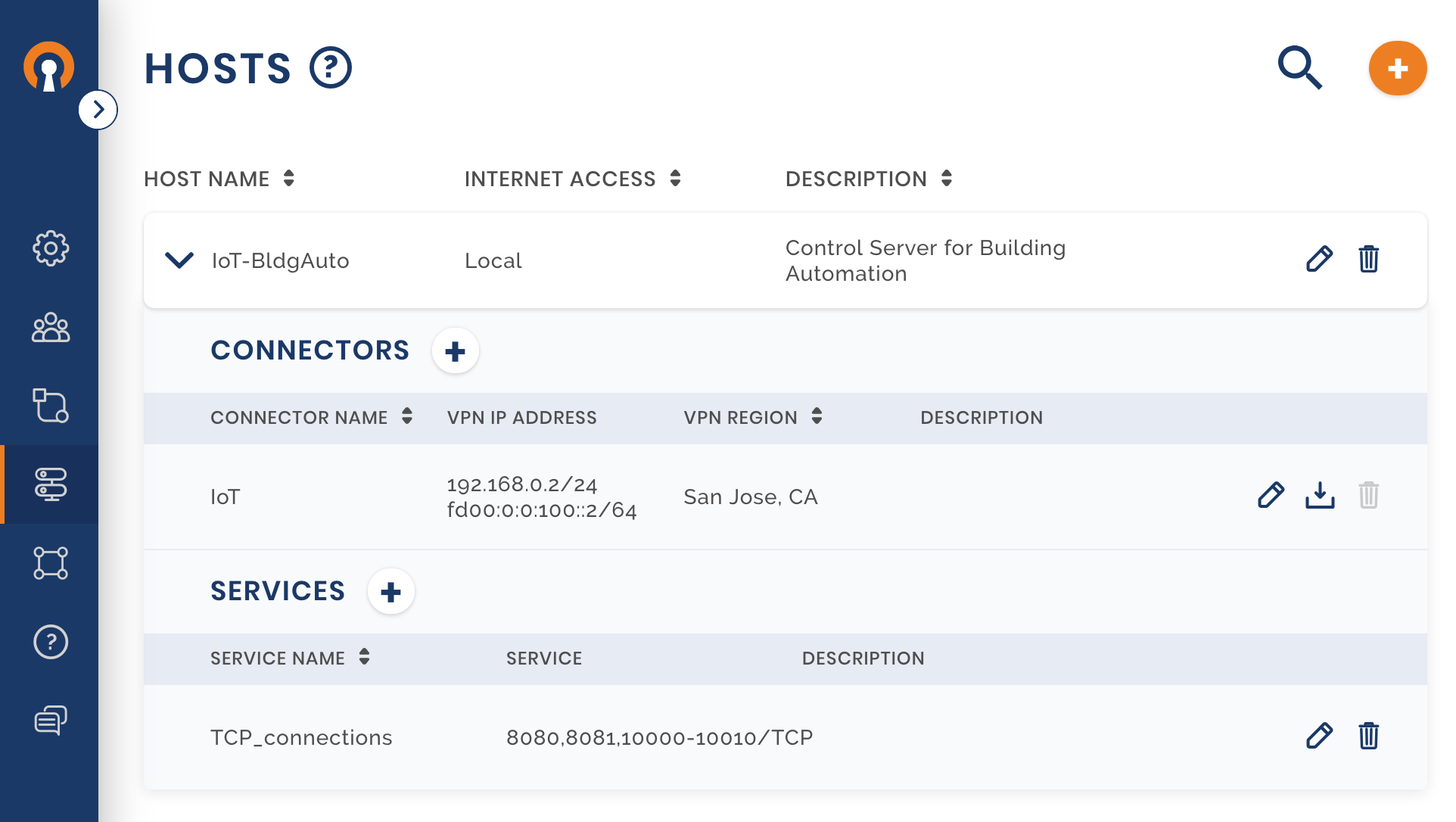This screenshot has width=1456, height=822.
Task: Open the Settings gear in sidebar
Action: (x=51, y=248)
